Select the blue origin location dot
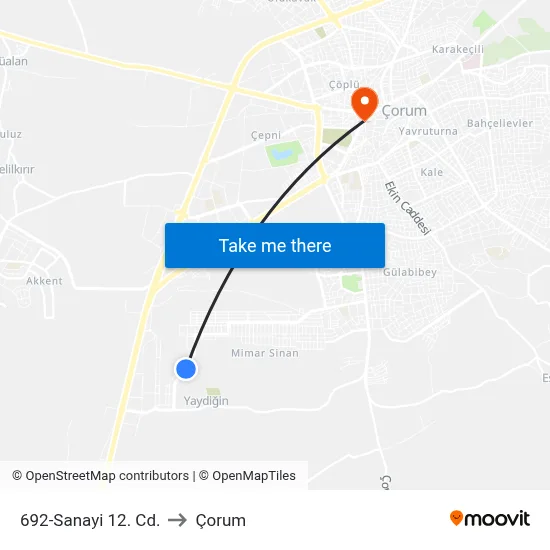Screen dimensions: 550x550 [186, 369]
